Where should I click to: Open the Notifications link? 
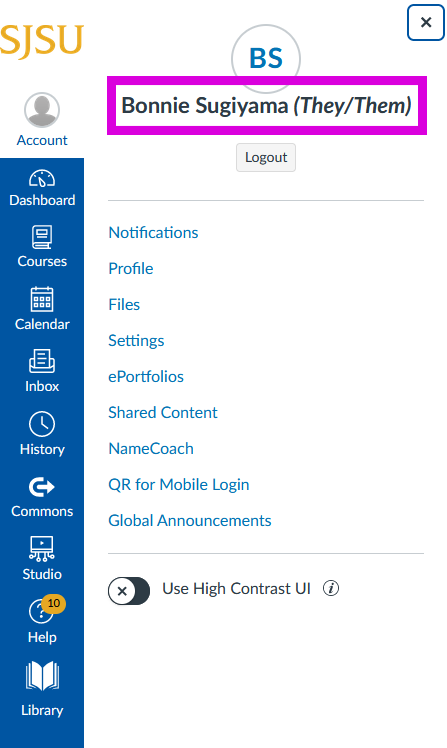pos(153,233)
